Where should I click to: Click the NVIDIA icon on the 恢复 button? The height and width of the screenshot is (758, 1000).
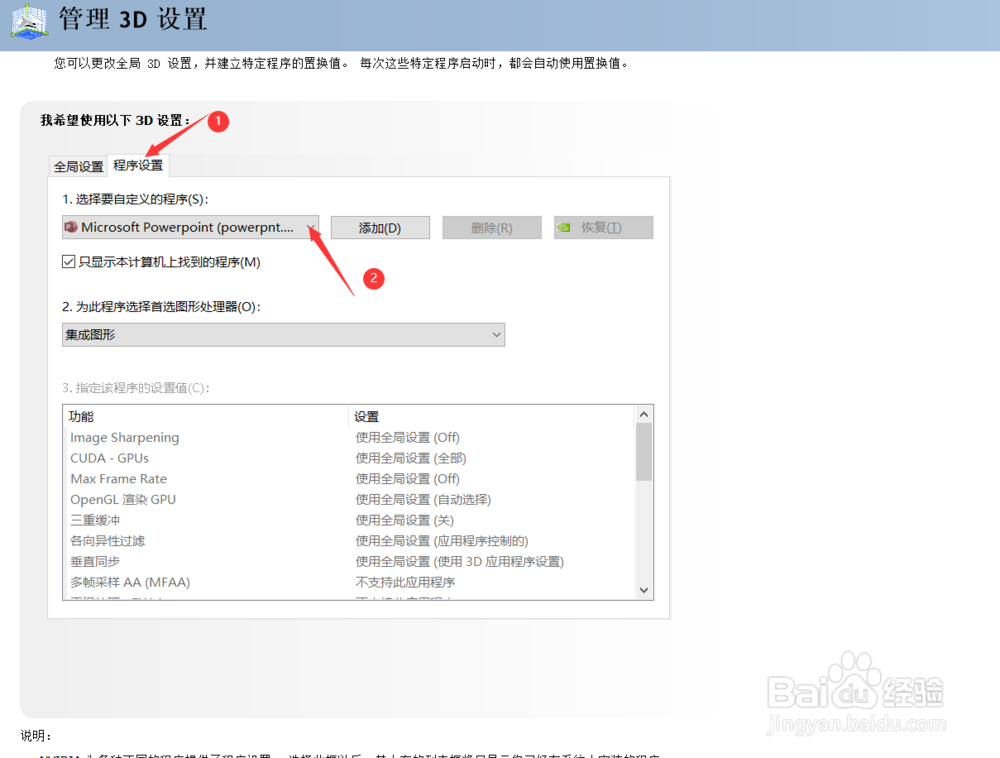tap(567, 227)
